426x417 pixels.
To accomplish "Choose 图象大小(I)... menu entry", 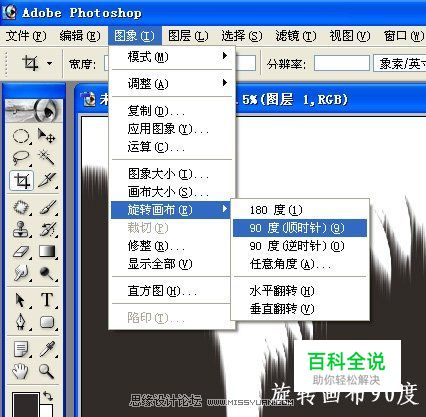I will point(171,174).
